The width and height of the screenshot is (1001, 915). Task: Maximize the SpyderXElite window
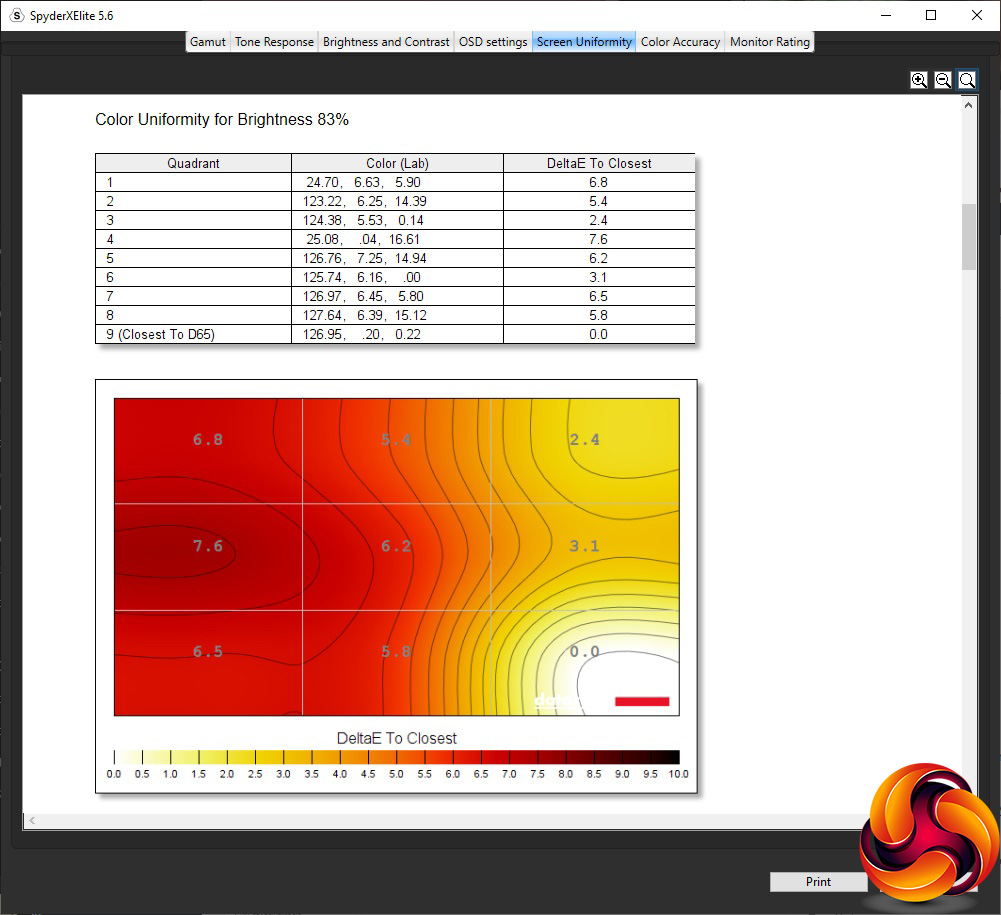pyautogui.click(x=931, y=15)
